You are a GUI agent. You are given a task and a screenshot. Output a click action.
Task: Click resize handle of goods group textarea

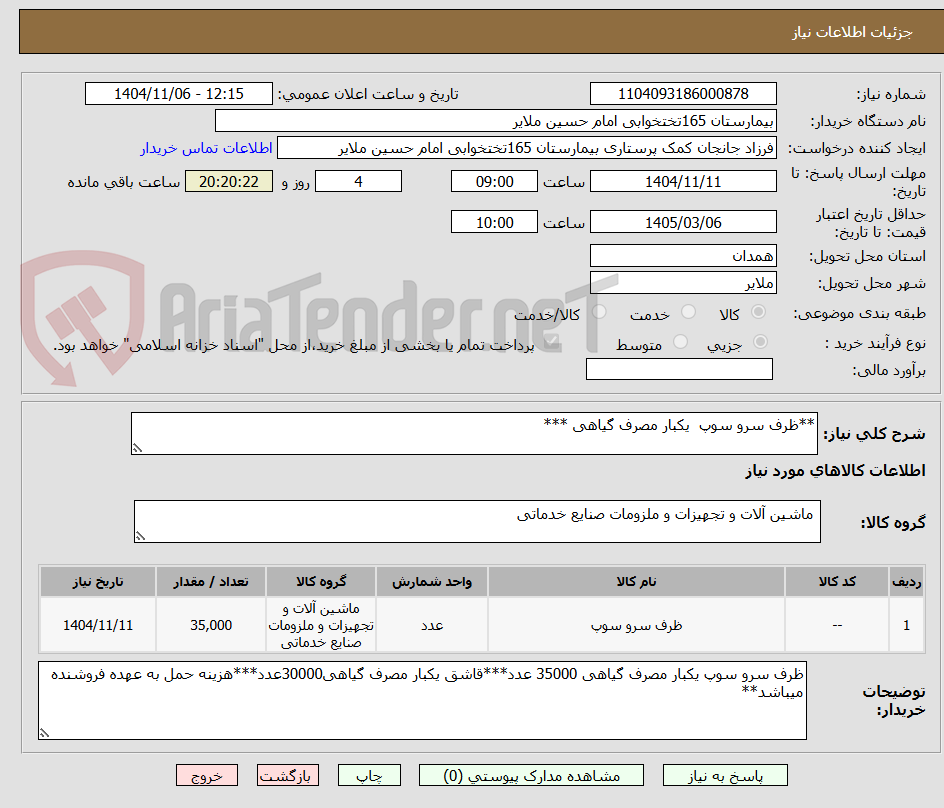tap(140, 536)
